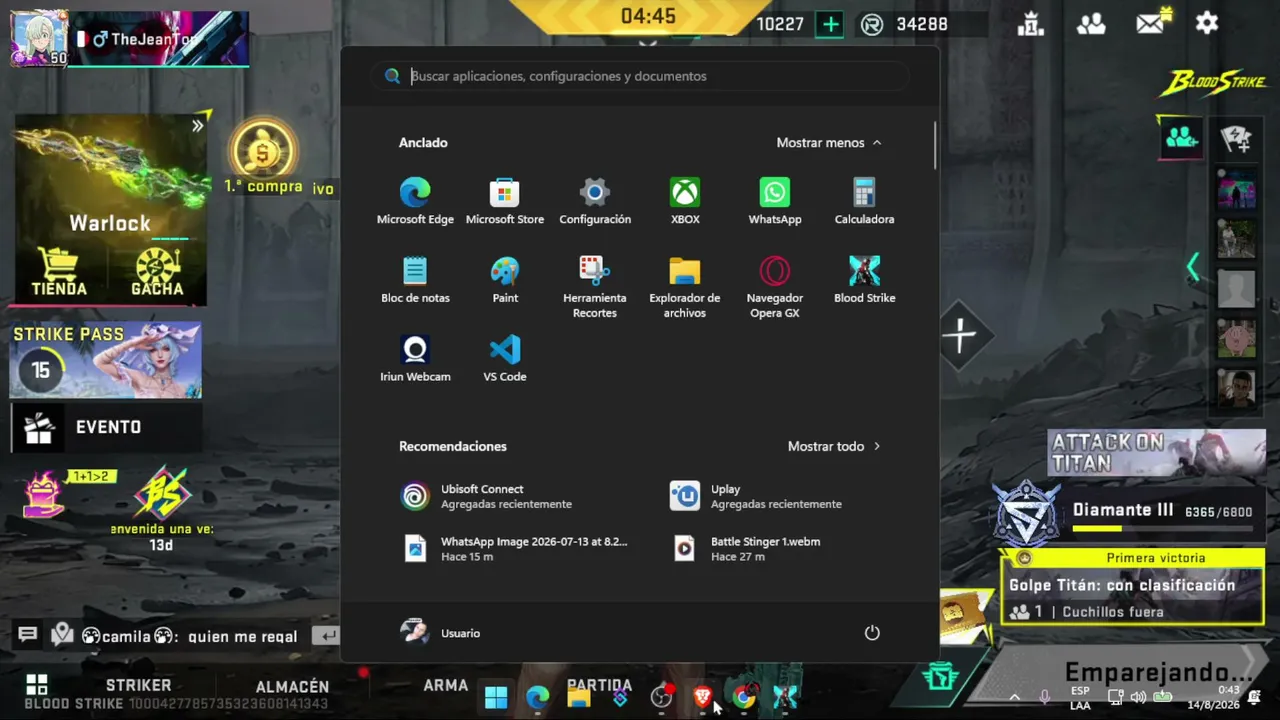Open the taskbar volume control
Viewport: 1280px width, 720px height.
(1138, 697)
